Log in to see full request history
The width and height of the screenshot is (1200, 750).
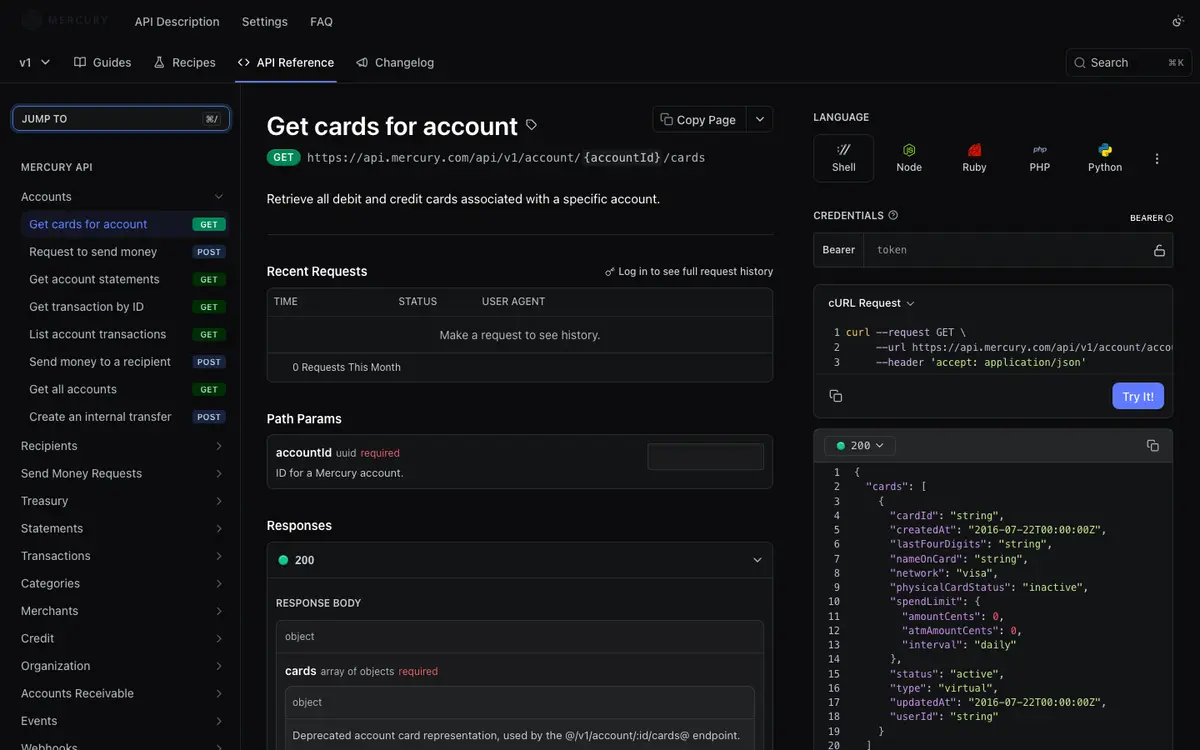point(689,272)
